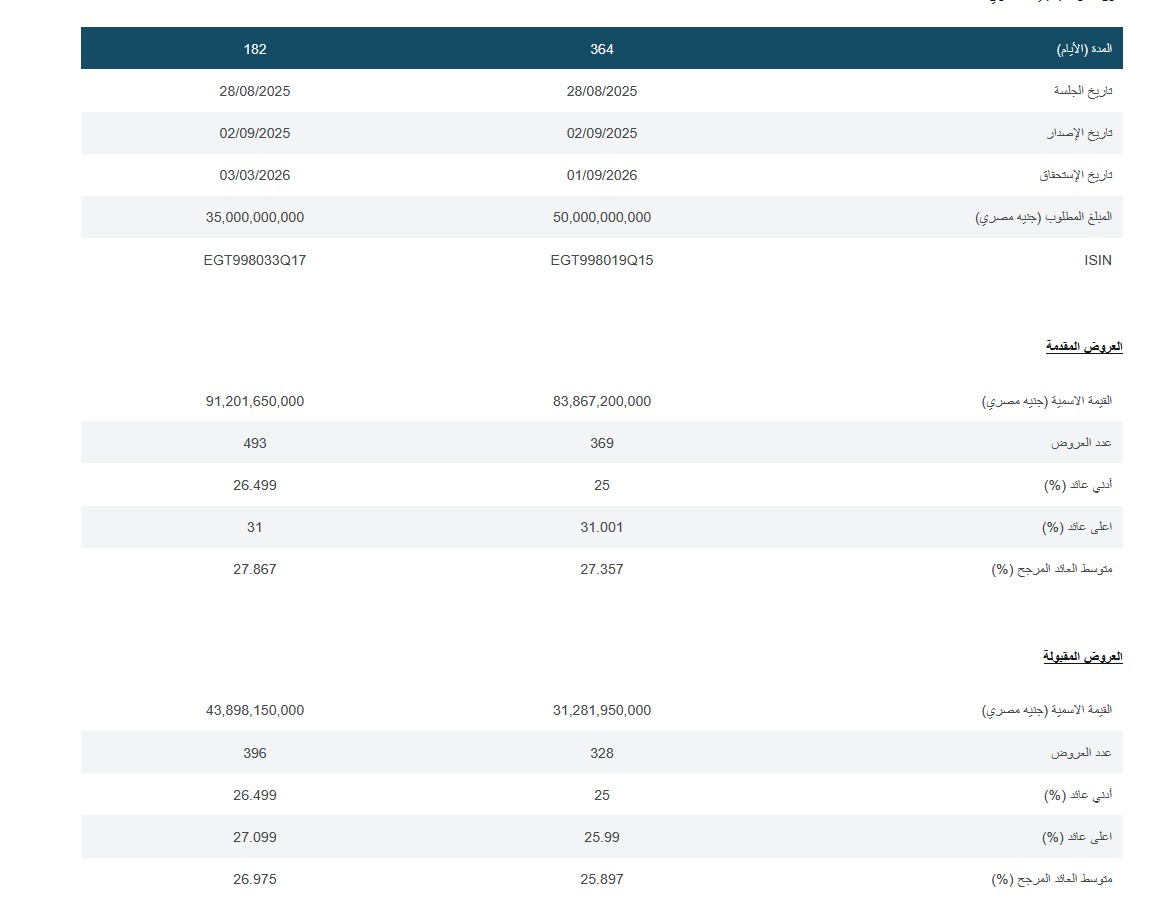Click highest submitted yield 31.001

pyautogui.click(x=602, y=527)
